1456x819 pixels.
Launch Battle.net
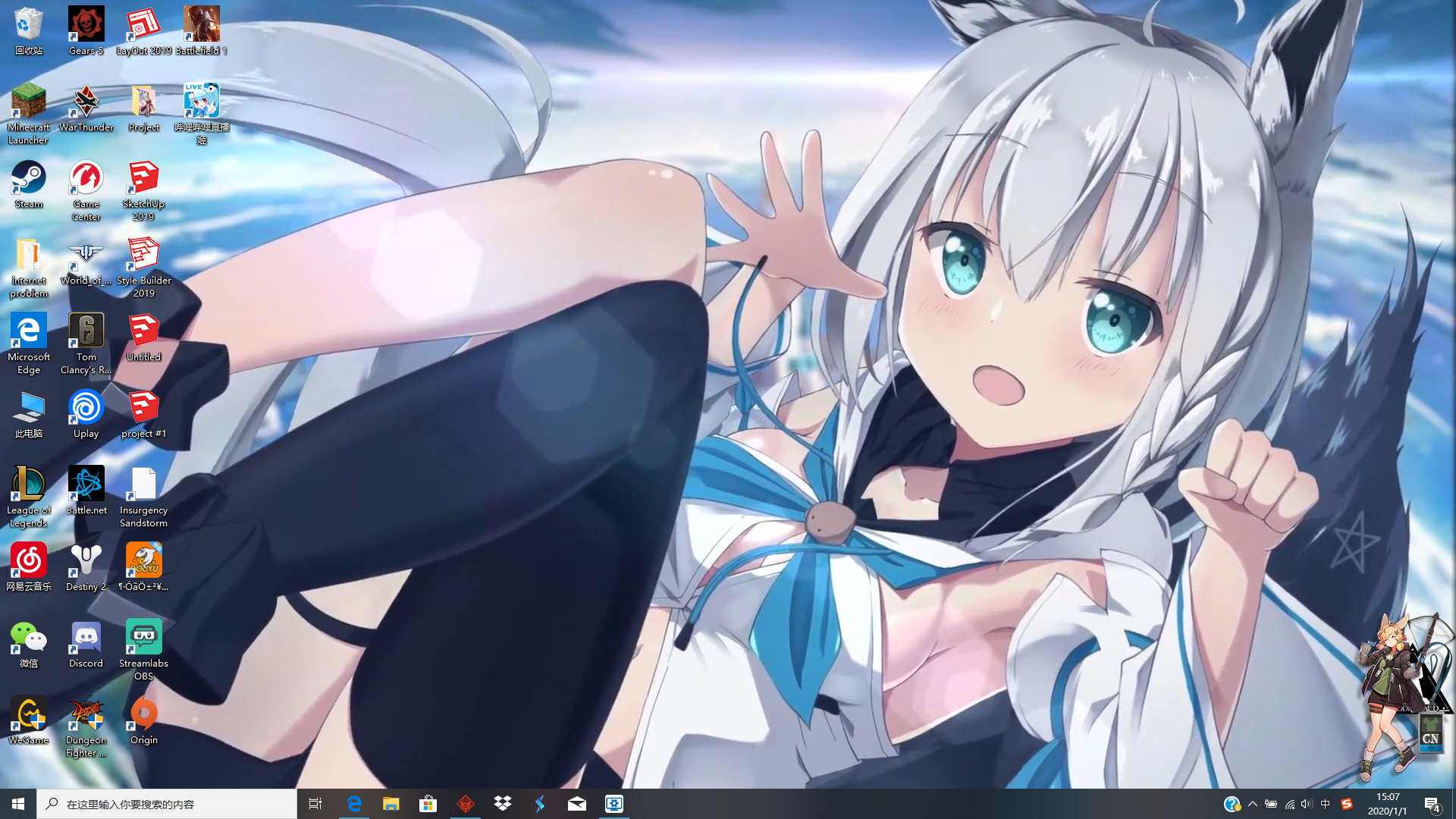[86, 484]
